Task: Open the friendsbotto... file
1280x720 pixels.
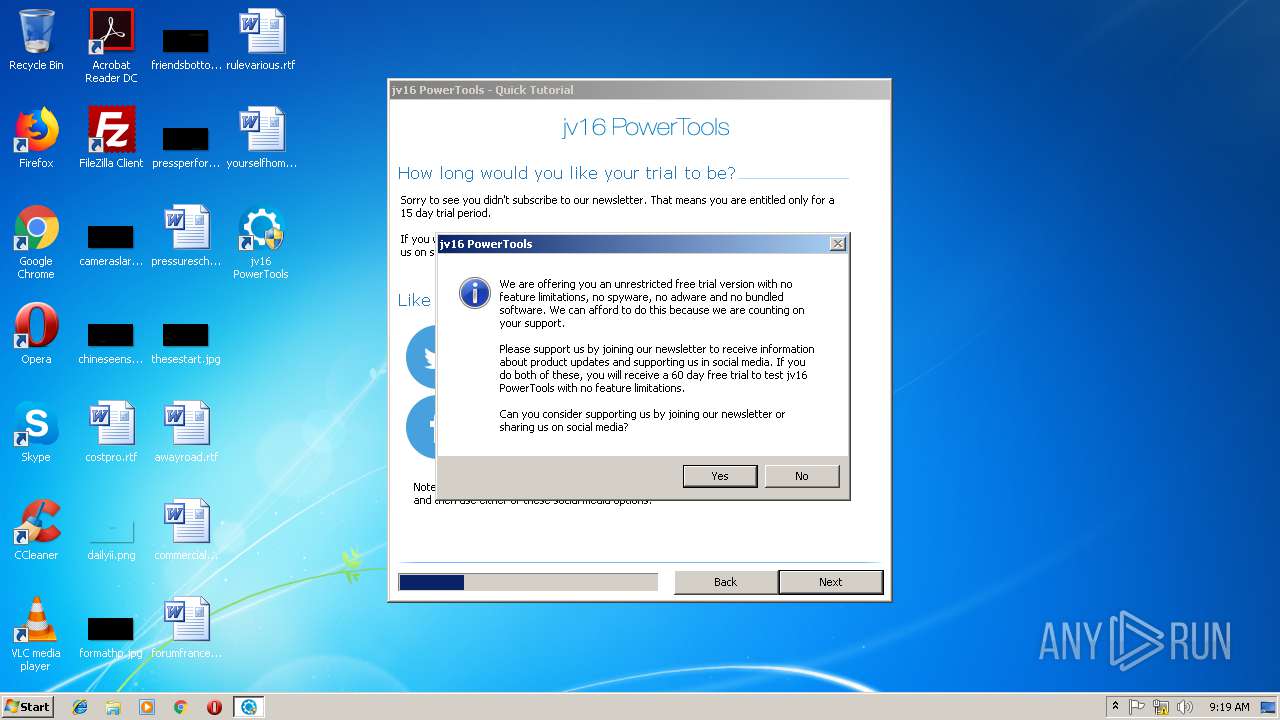Action: pyautogui.click(x=186, y=48)
